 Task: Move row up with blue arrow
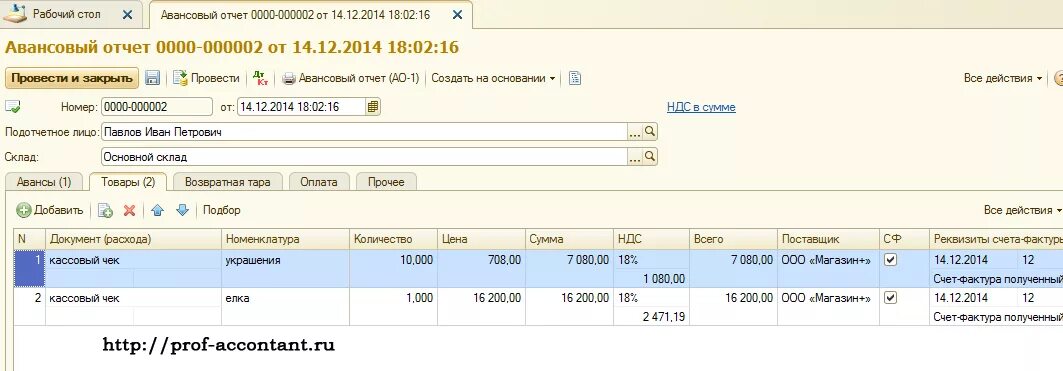(157, 210)
